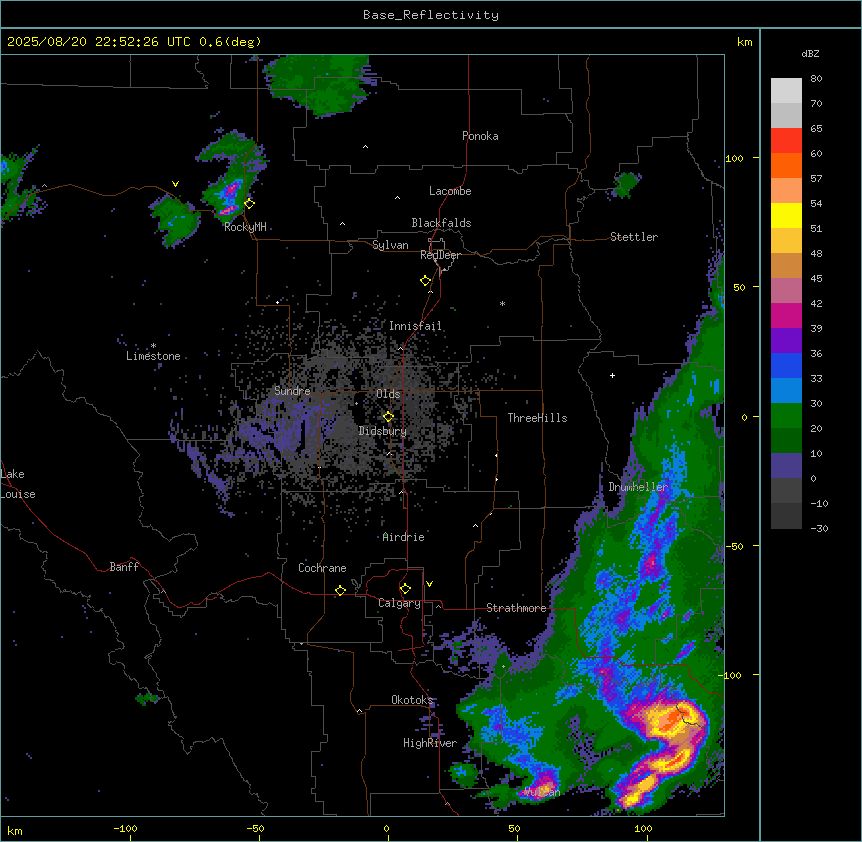Click the Banff label
The height and width of the screenshot is (842, 862).
pos(124,567)
